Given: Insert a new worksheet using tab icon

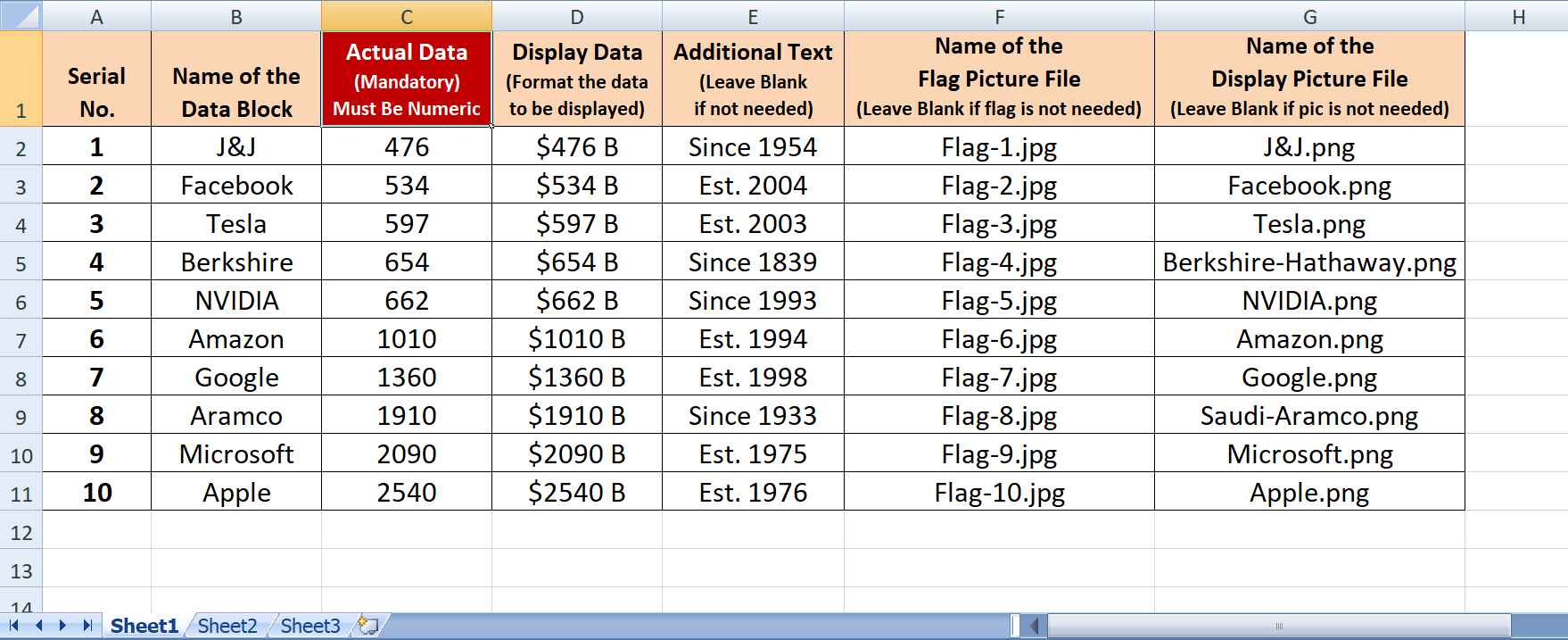Looking at the screenshot, I should coord(367,626).
